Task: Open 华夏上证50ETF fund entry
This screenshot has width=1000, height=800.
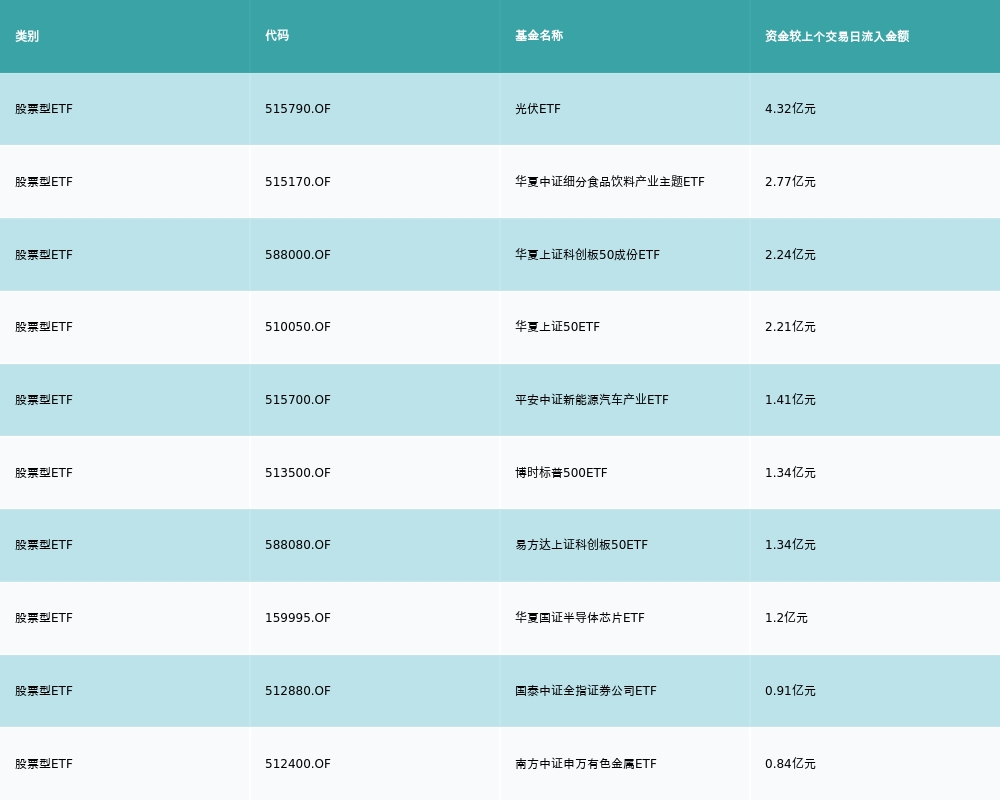Action: pos(558,327)
